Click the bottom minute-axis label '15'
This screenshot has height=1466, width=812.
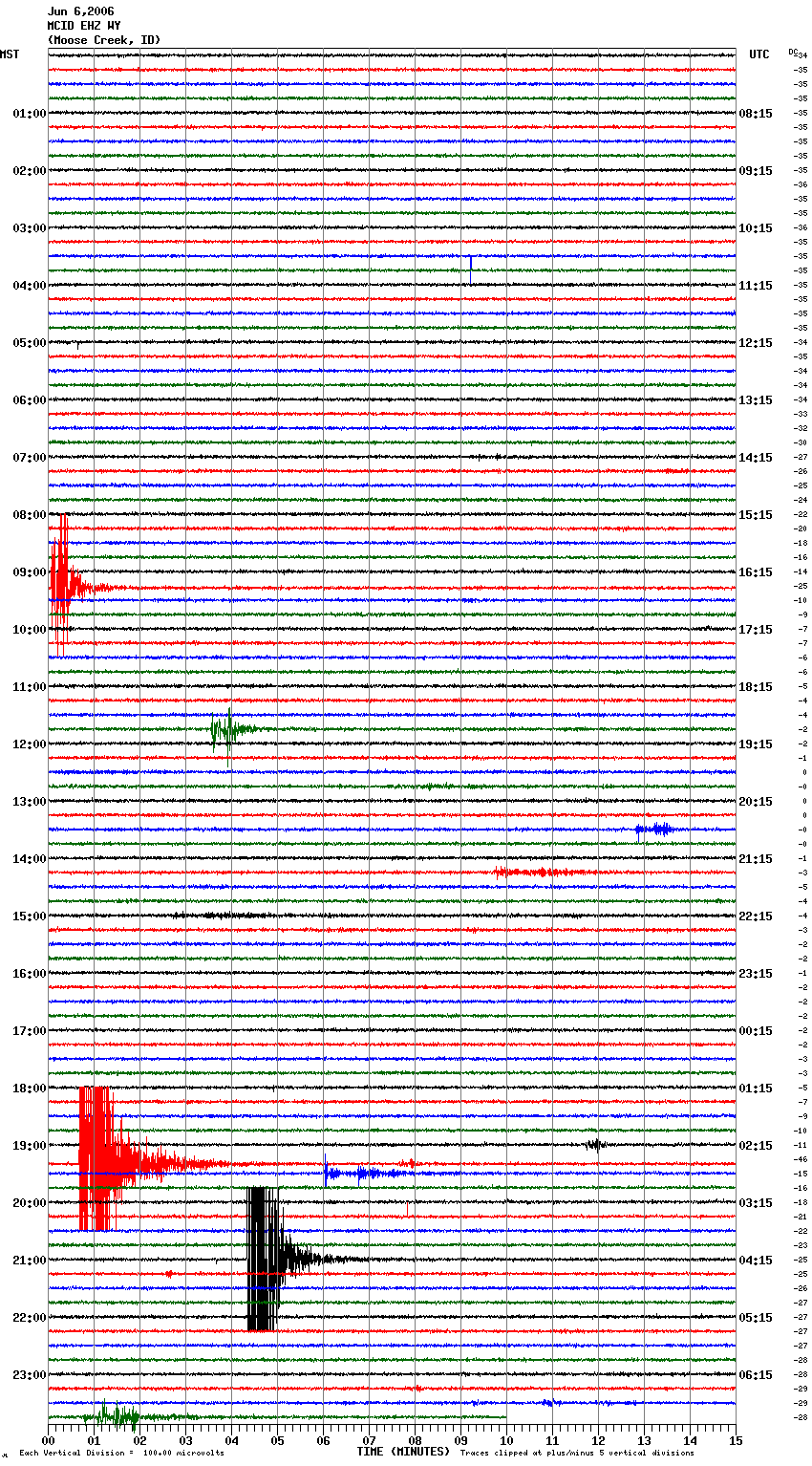(736, 1440)
